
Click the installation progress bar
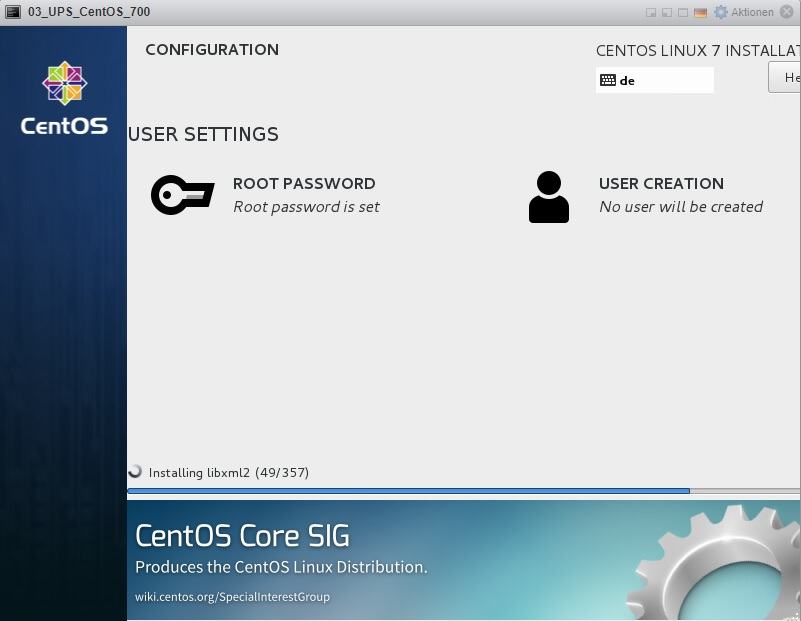click(463, 491)
